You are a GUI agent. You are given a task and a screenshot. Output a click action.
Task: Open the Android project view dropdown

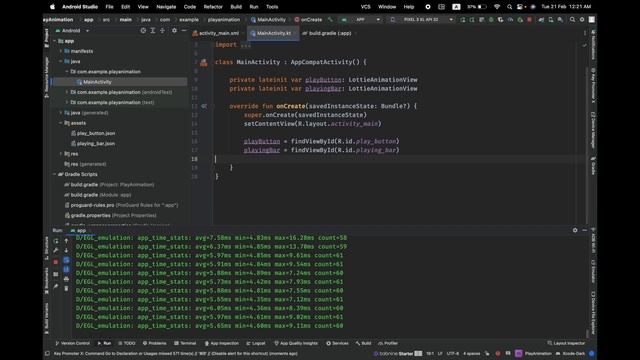pos(73,31)
